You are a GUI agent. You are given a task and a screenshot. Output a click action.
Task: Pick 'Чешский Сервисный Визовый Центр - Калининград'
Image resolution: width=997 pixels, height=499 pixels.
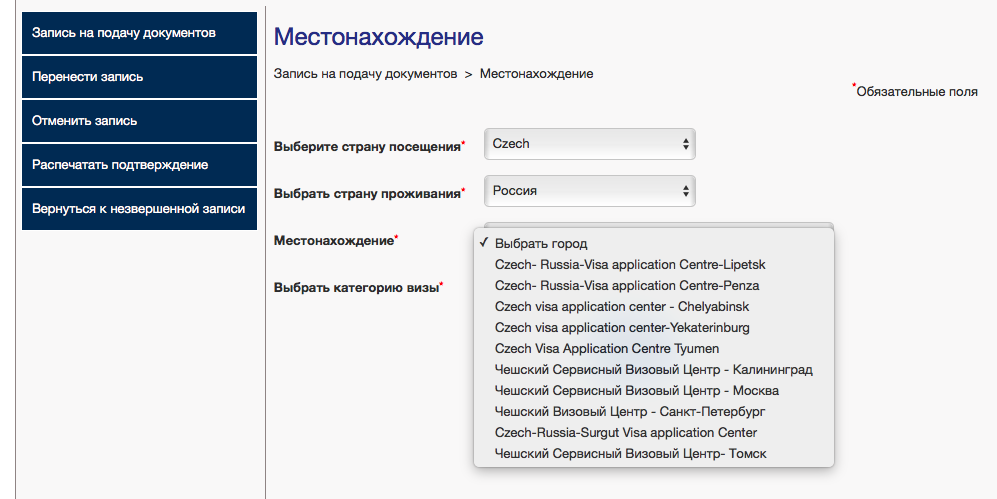coord(653,370)
